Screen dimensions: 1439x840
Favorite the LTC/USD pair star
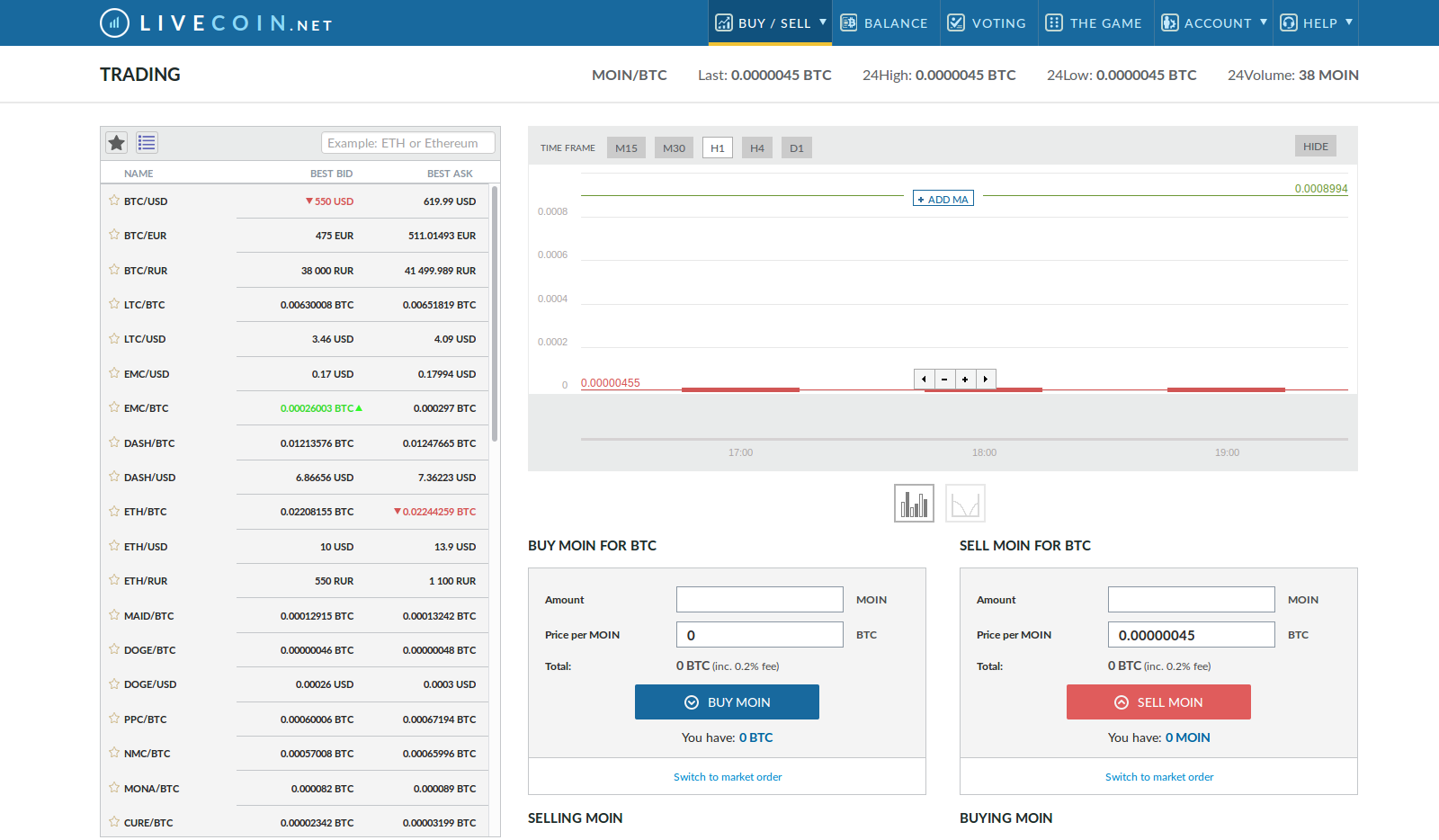114,339
